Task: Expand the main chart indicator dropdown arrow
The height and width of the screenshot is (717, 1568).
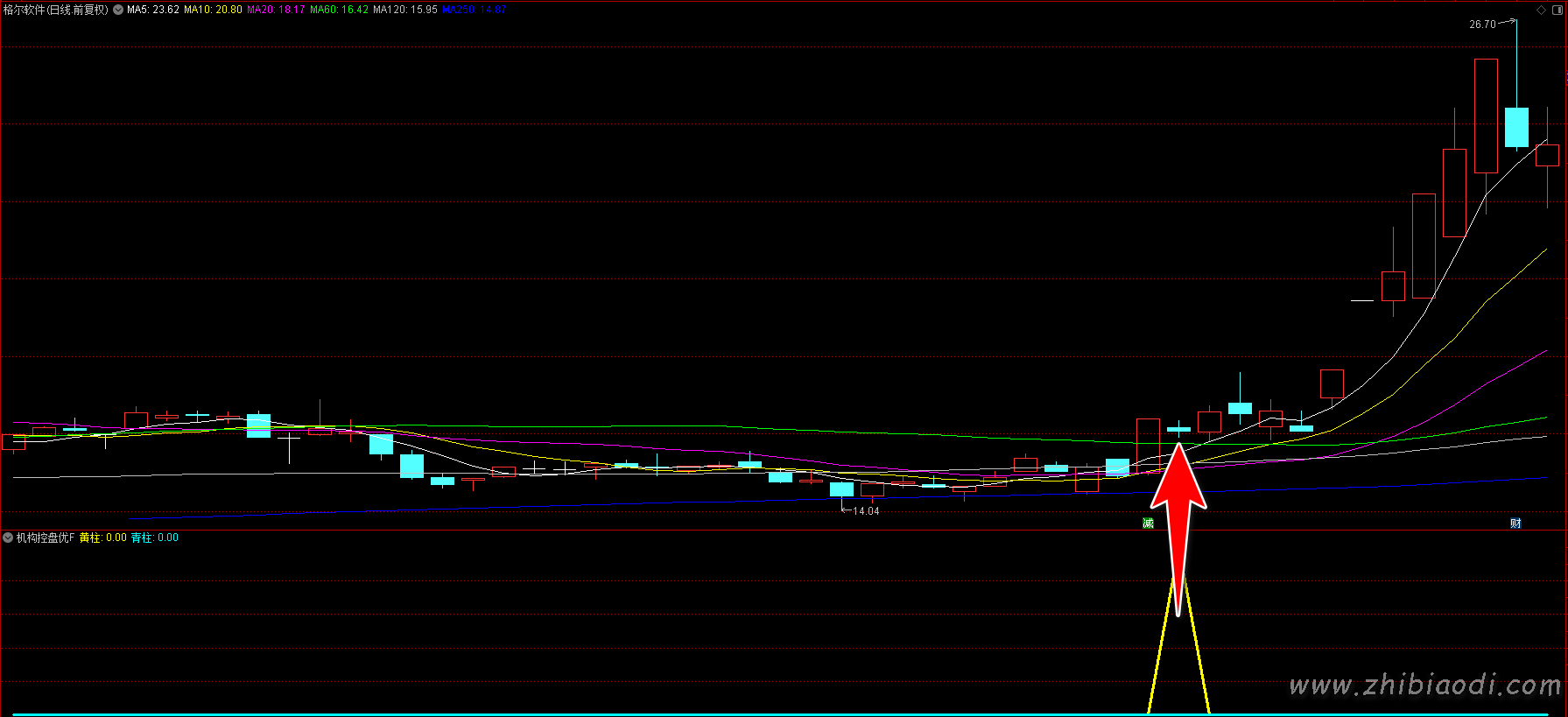Action: [x=118, y=10]
